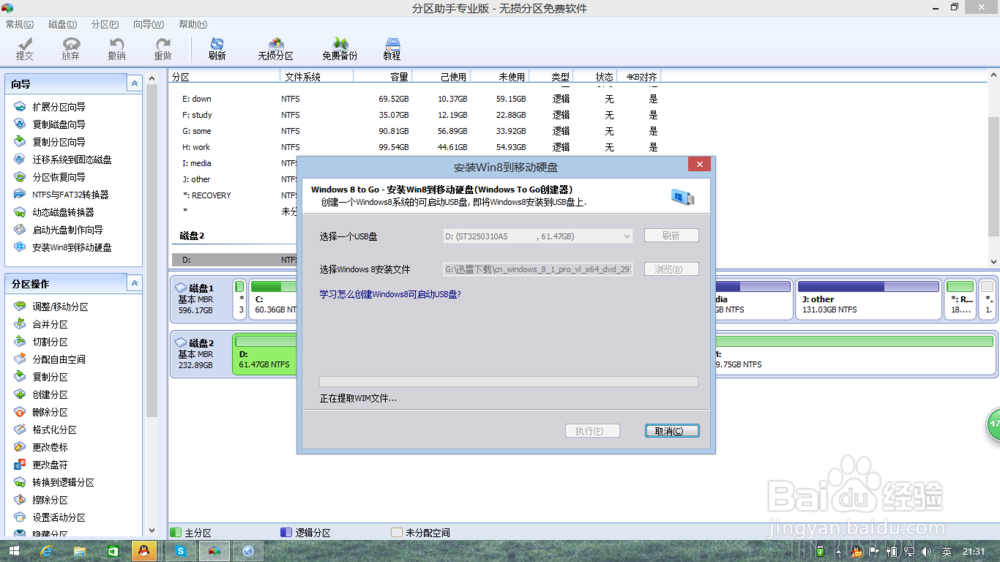Click the 刷新 refresh toolbar icon
1000x562 pixels.
point(217,48)
